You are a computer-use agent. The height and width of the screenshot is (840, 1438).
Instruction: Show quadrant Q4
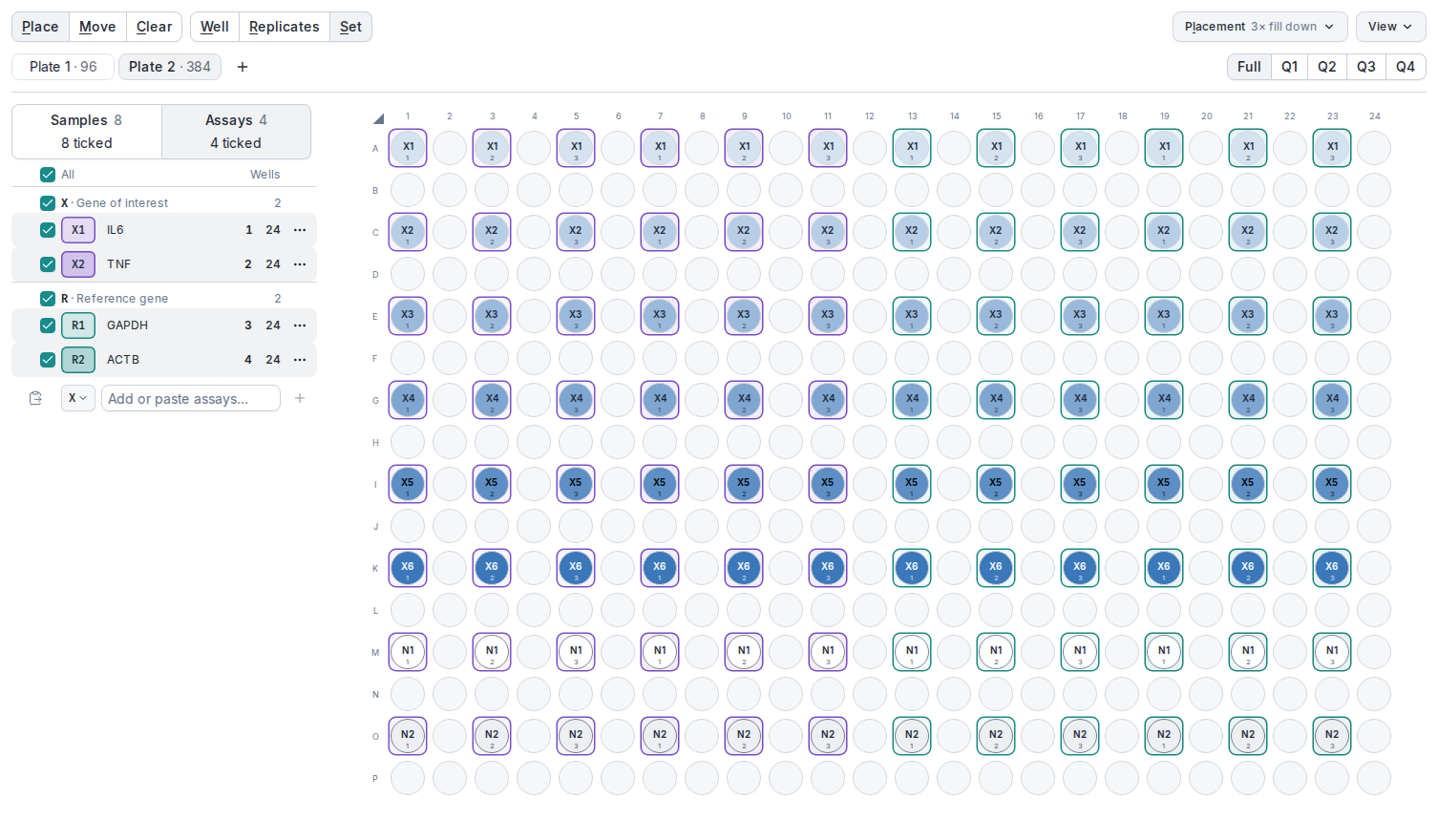[1406, 67]
